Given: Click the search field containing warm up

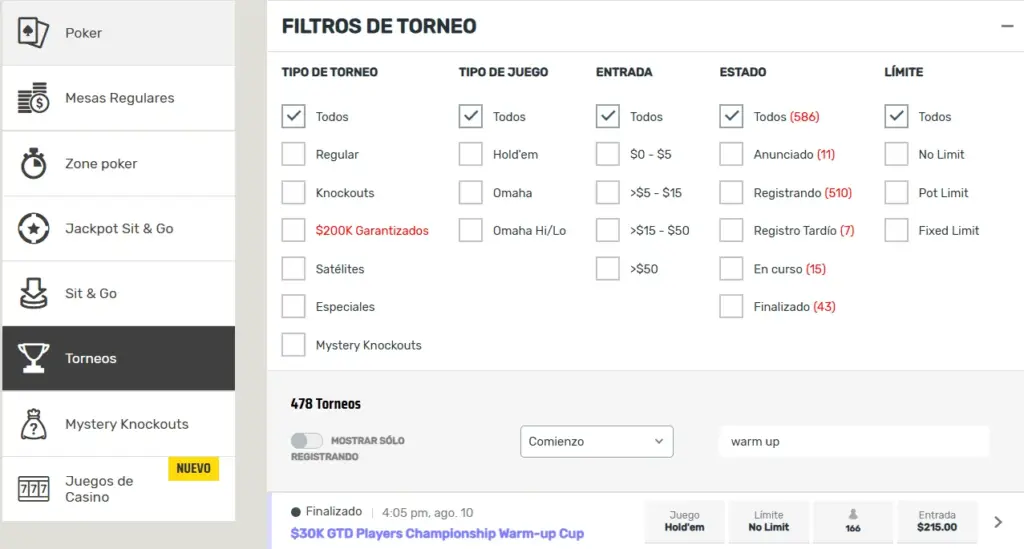Looking at the screenshot, I should (854, 441).
